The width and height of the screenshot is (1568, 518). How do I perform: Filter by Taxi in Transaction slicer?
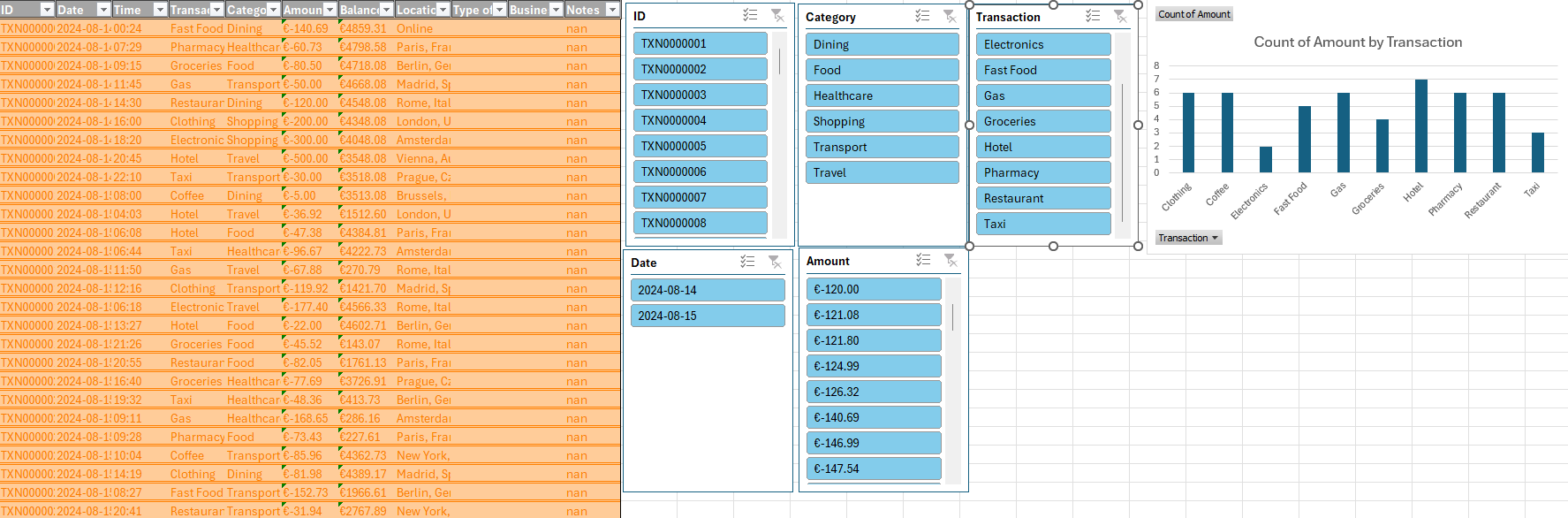1043,224
